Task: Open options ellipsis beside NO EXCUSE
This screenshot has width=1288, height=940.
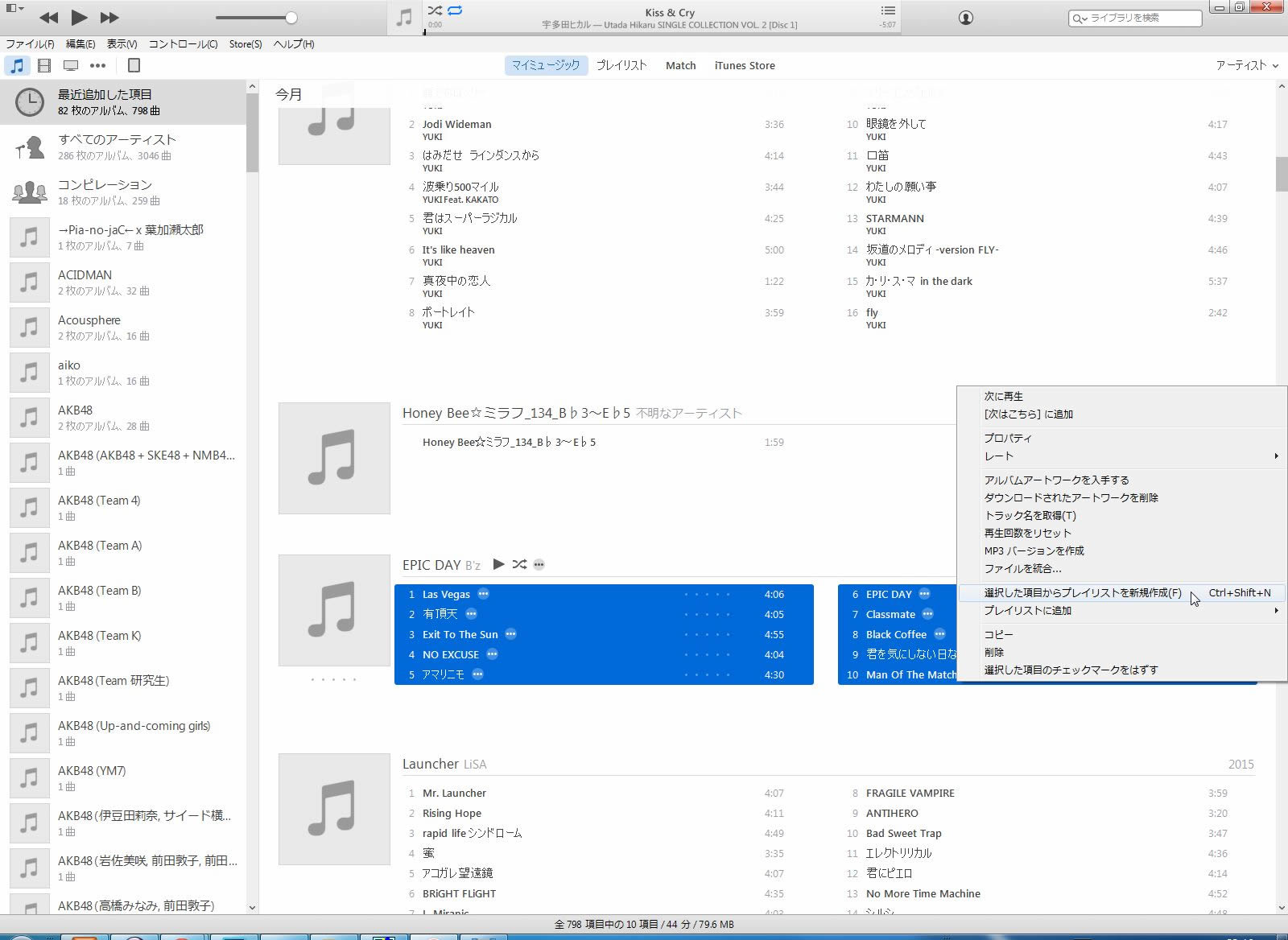Action: 492,654
